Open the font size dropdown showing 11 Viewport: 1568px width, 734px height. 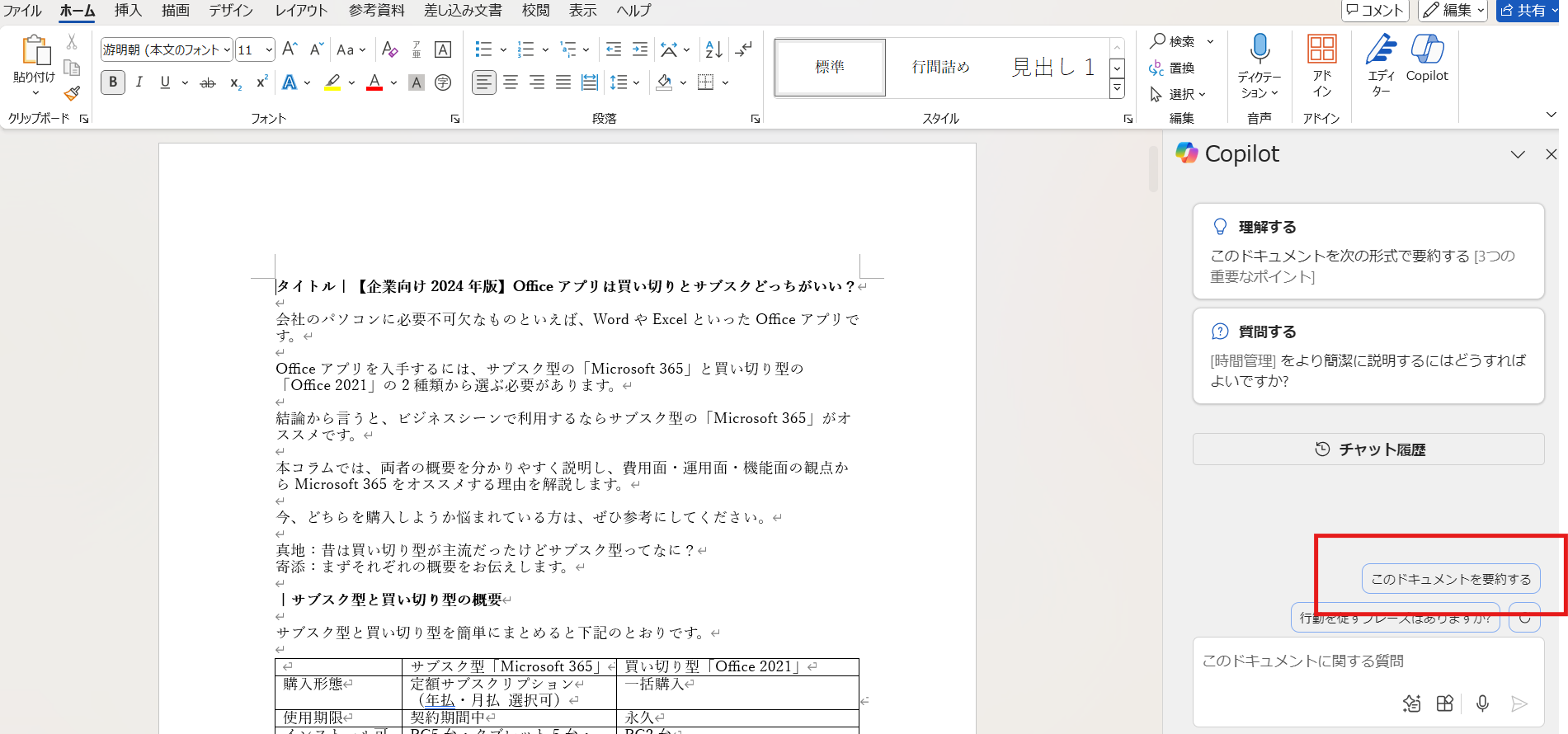268,50
